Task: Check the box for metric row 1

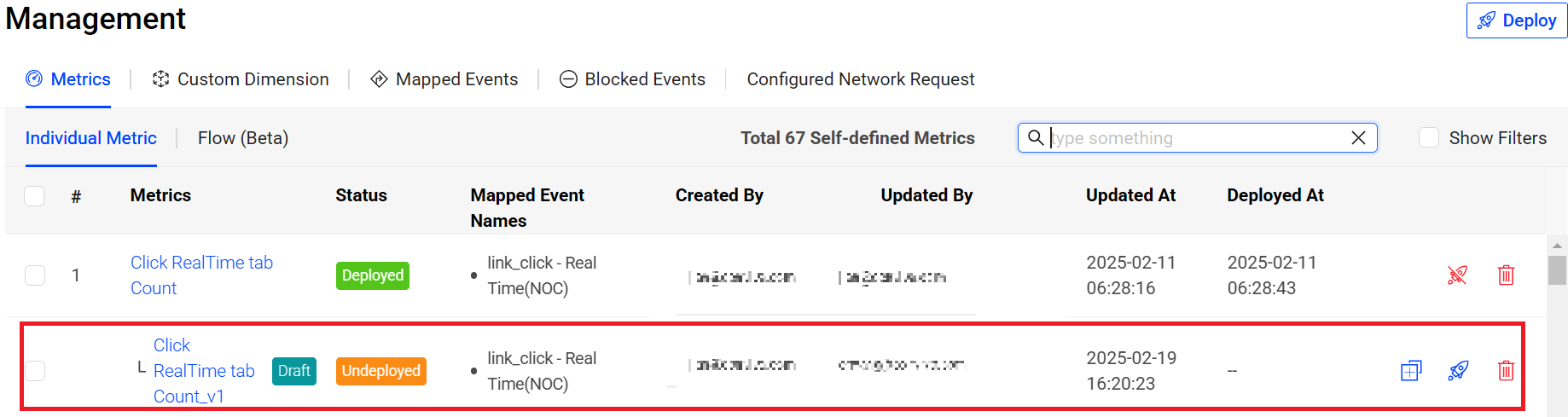Action: tap(35, 275)
